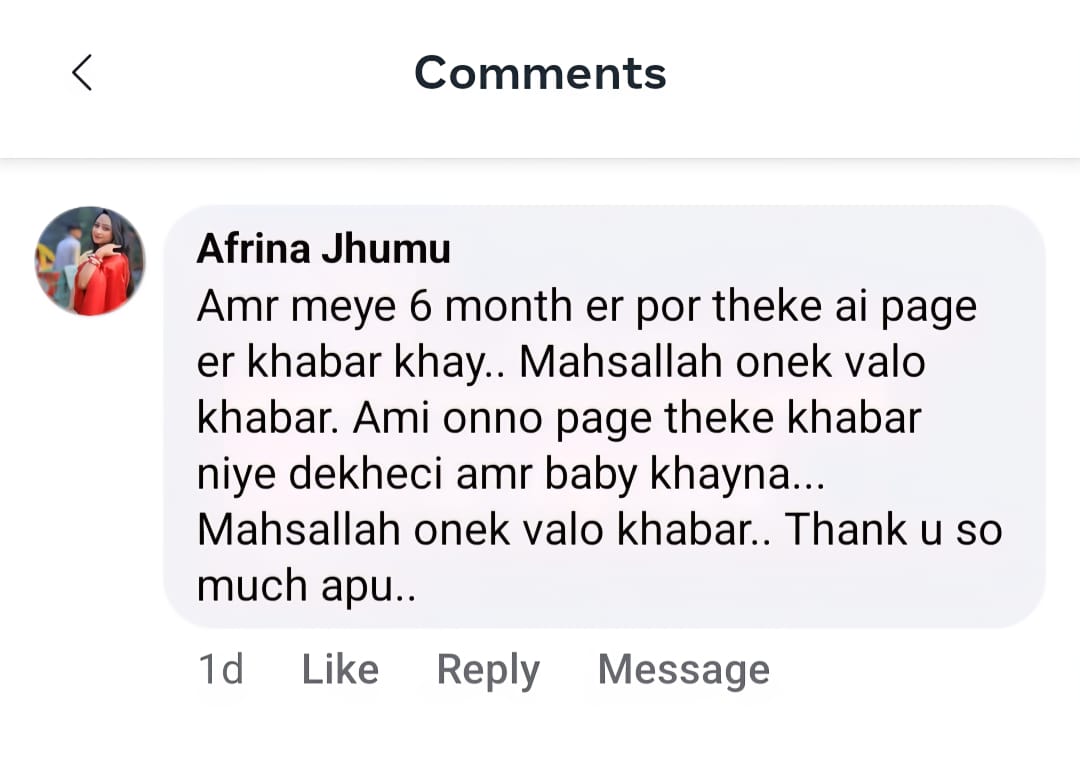This screenshot has width=1080, height=771.
Task: Tap the 1d comment timestamp
Action: click(221, 670)
